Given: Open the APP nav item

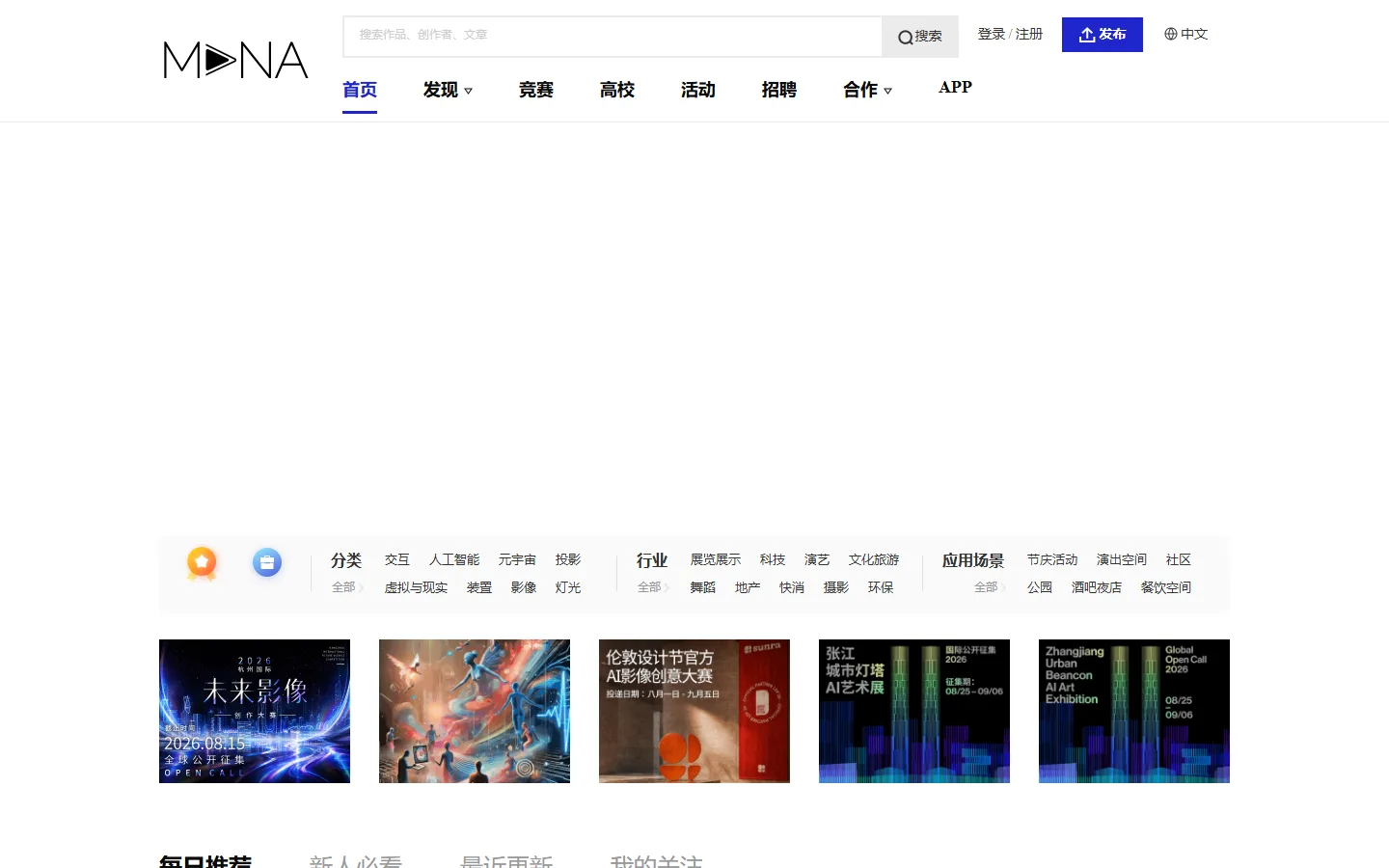Looking at the screenshot, I should (955, 87).
